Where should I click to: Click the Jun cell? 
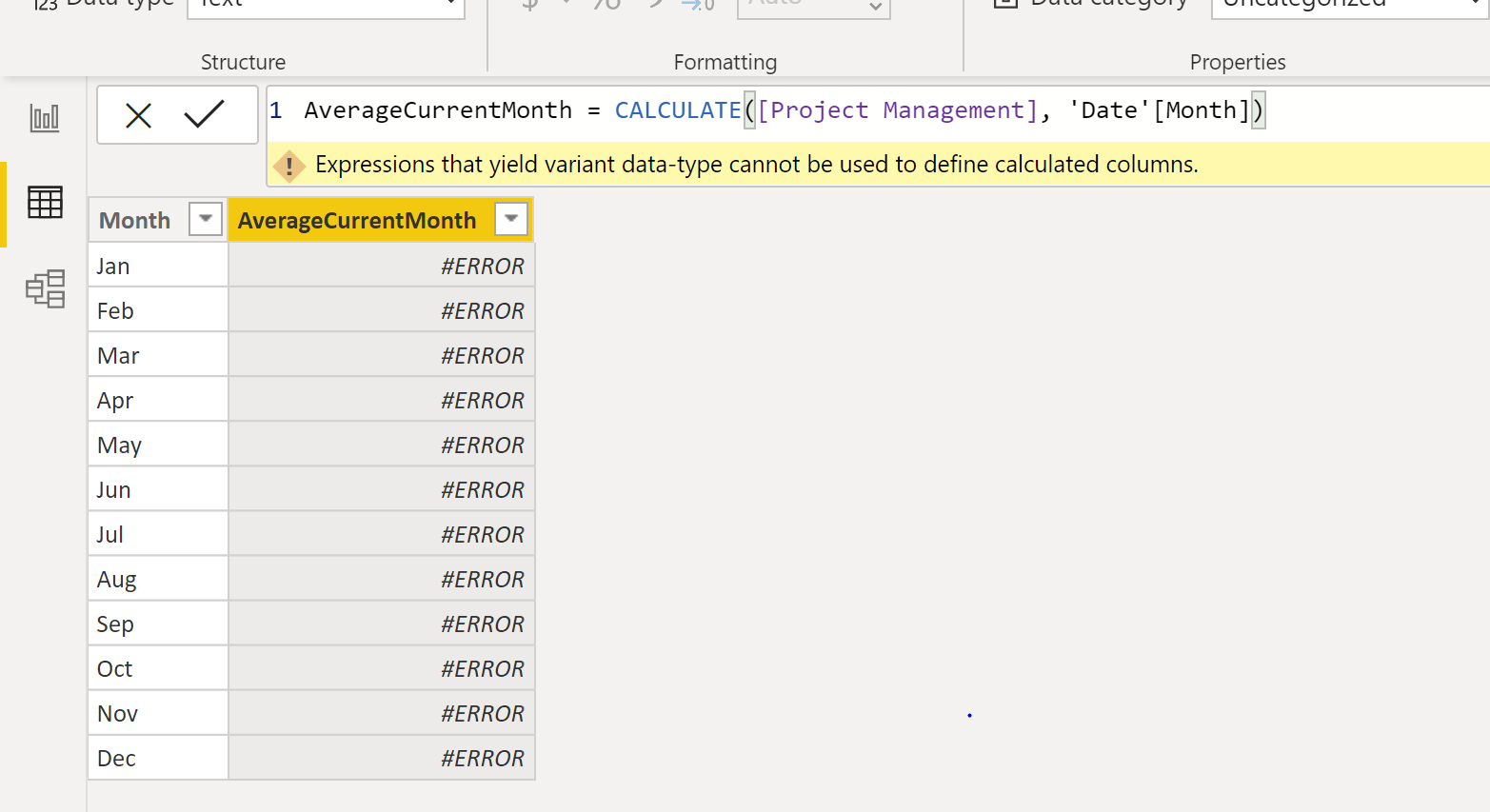(x=158, y=489)
